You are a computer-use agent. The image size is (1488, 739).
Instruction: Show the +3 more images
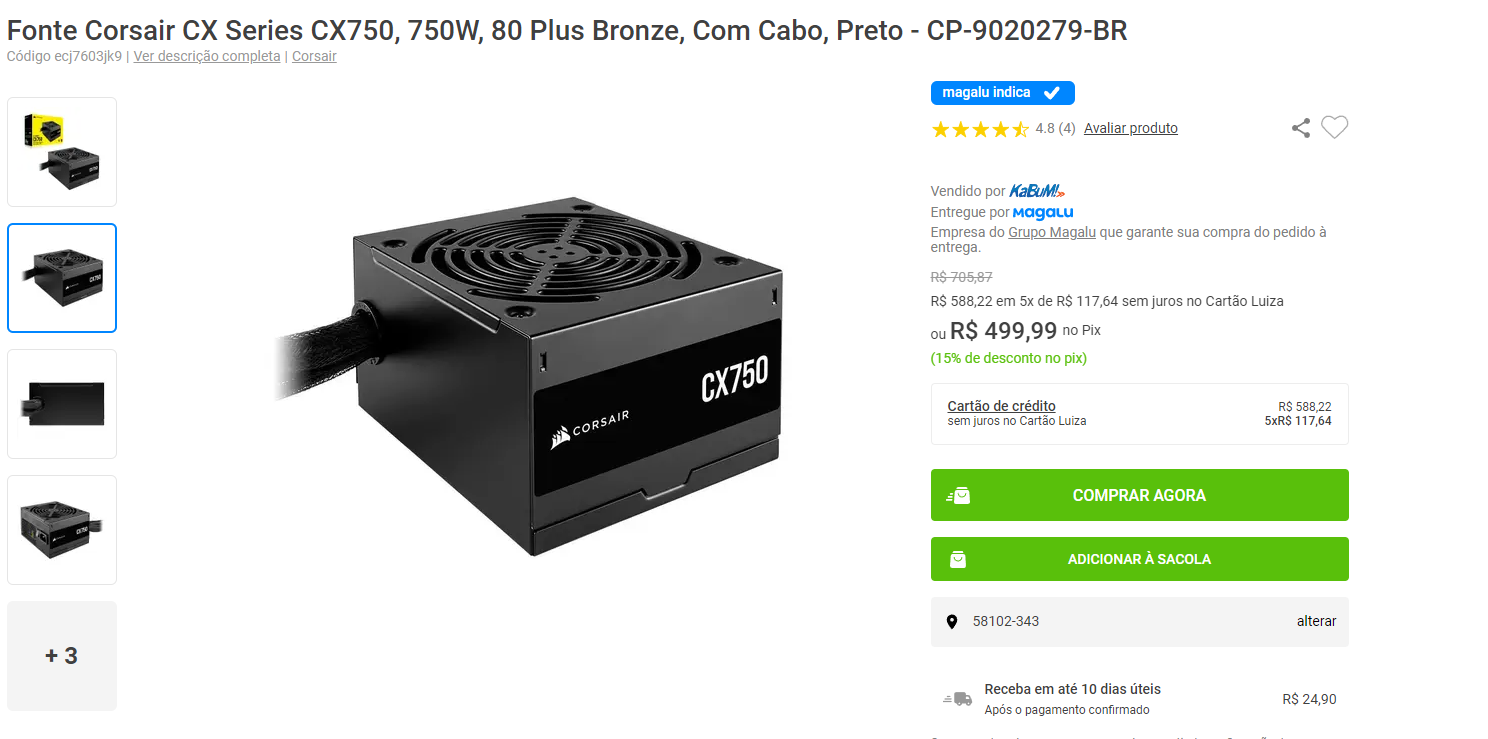62,656
